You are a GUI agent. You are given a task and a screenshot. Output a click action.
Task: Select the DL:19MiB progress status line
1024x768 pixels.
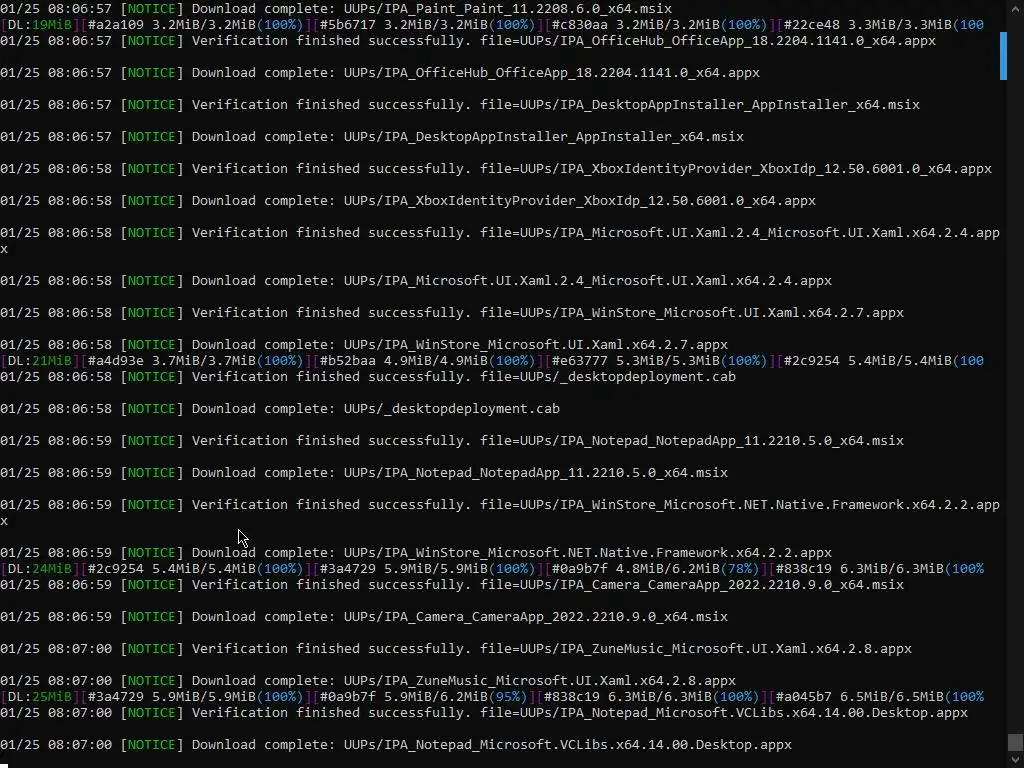tap(492, 25)
